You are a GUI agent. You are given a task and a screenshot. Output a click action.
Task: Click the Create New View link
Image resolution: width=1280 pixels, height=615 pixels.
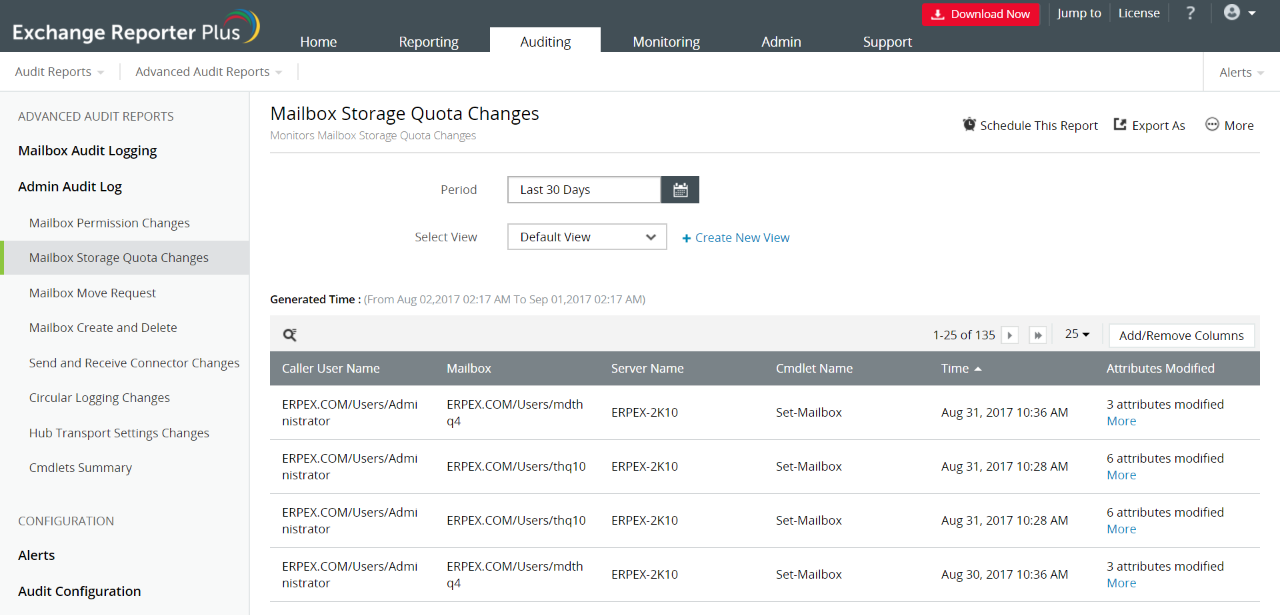coord(736,238)
